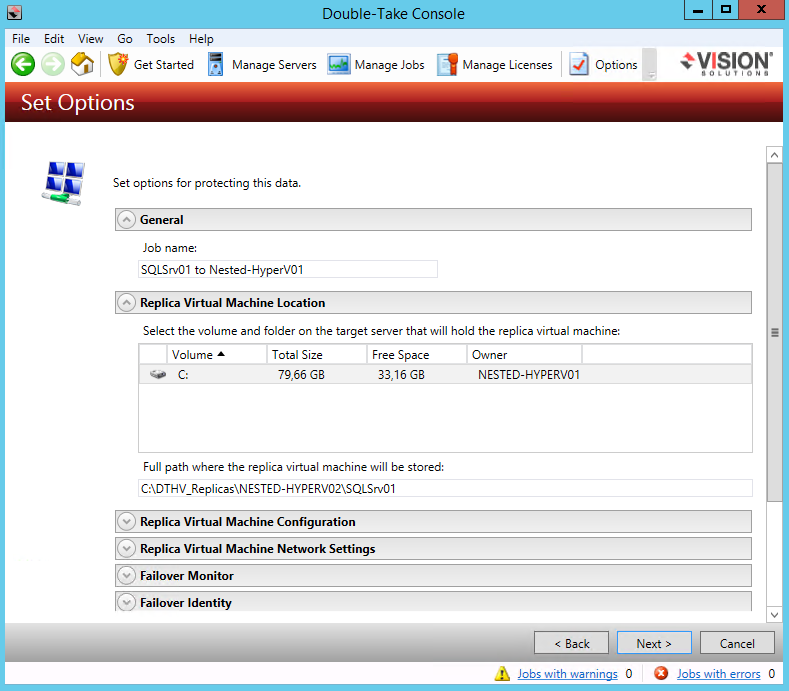Go back with the green arrow icon
Viewport: 789px width, 691px height.
click(23, 64)
